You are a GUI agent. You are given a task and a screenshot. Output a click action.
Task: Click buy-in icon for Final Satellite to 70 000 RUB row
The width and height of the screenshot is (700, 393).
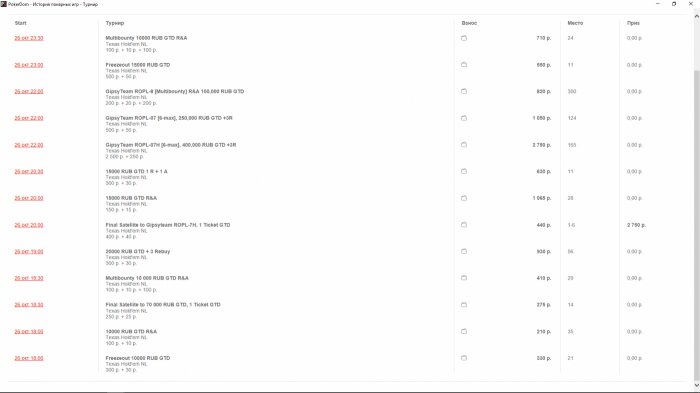[x=464, y=305]
